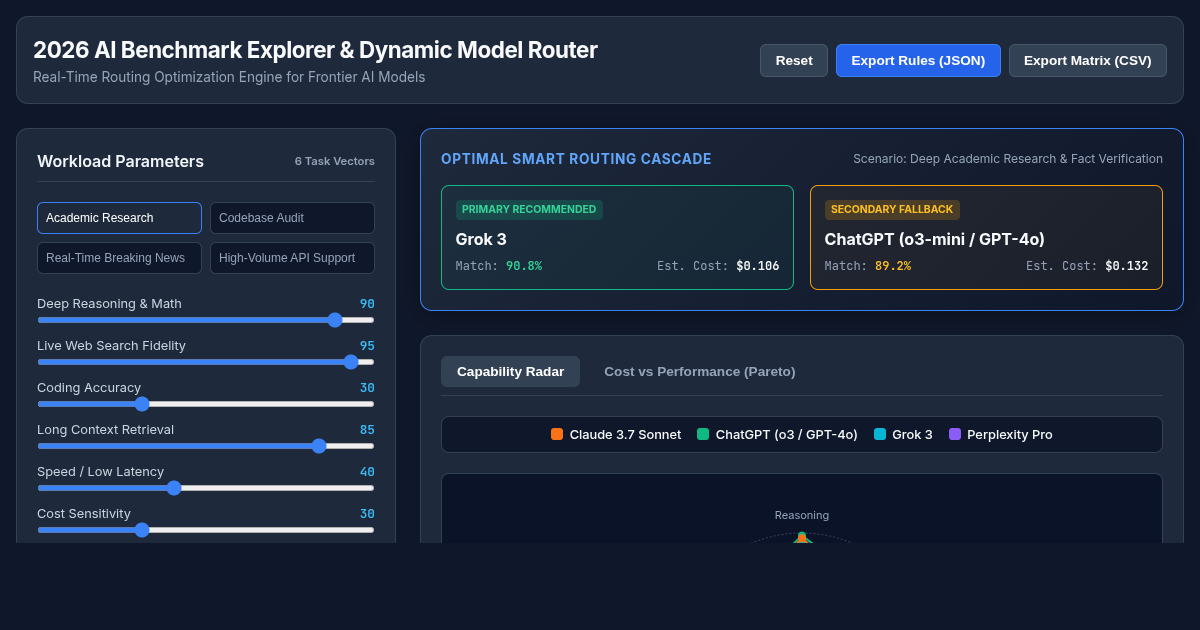
Task: Click the Reset button
Action: click(x=794, y=60)
